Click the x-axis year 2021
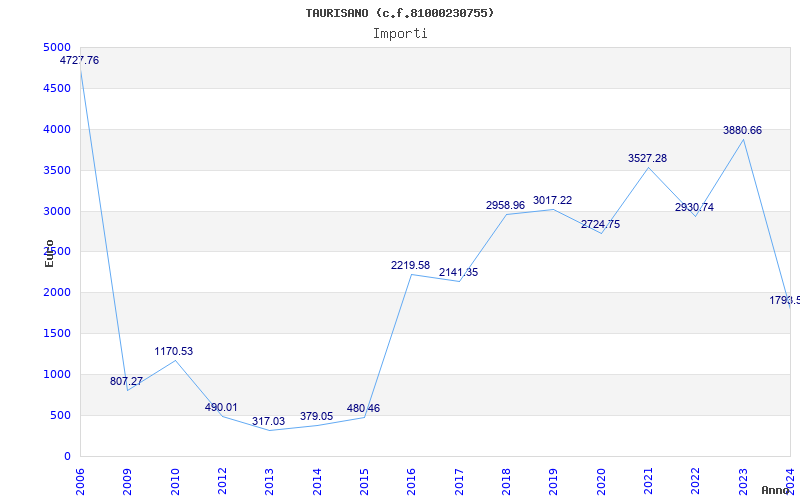Viewport: 800px width, 500px height. [x=648, y=481]
